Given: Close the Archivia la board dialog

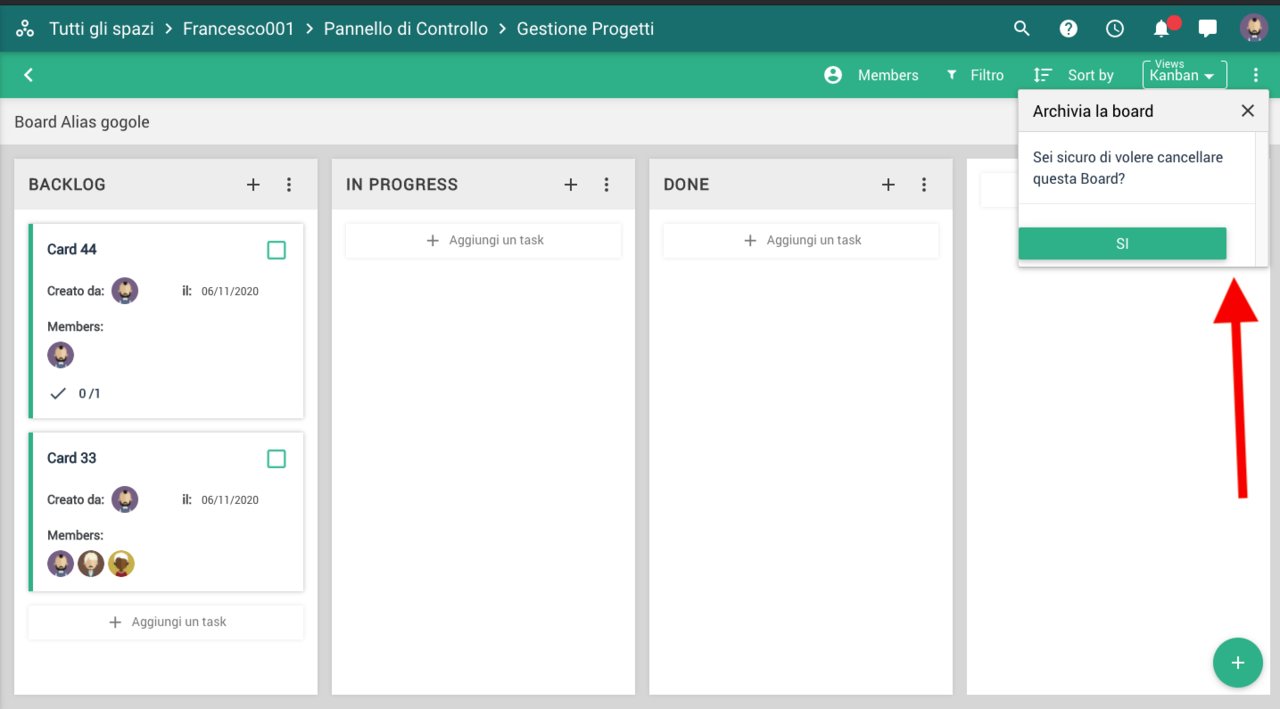Looking at the screenshot, I should tap(1247, 111).
